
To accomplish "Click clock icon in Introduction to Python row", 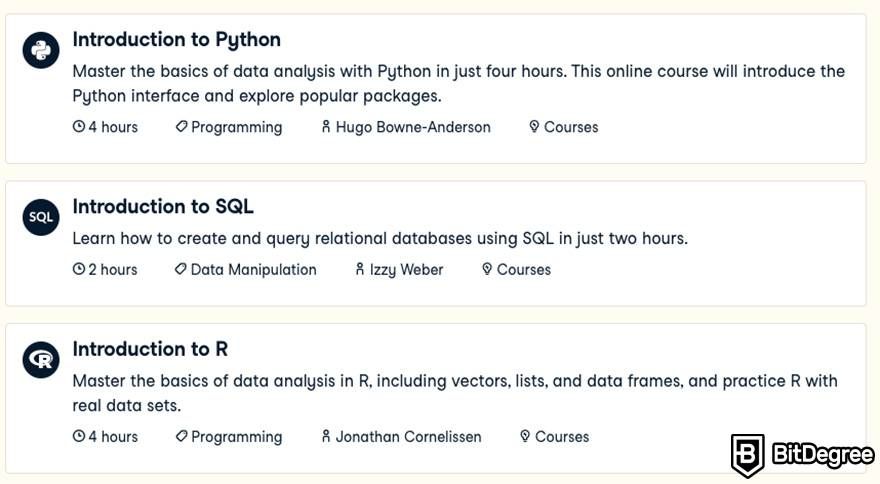I will (x=79, y=127).
